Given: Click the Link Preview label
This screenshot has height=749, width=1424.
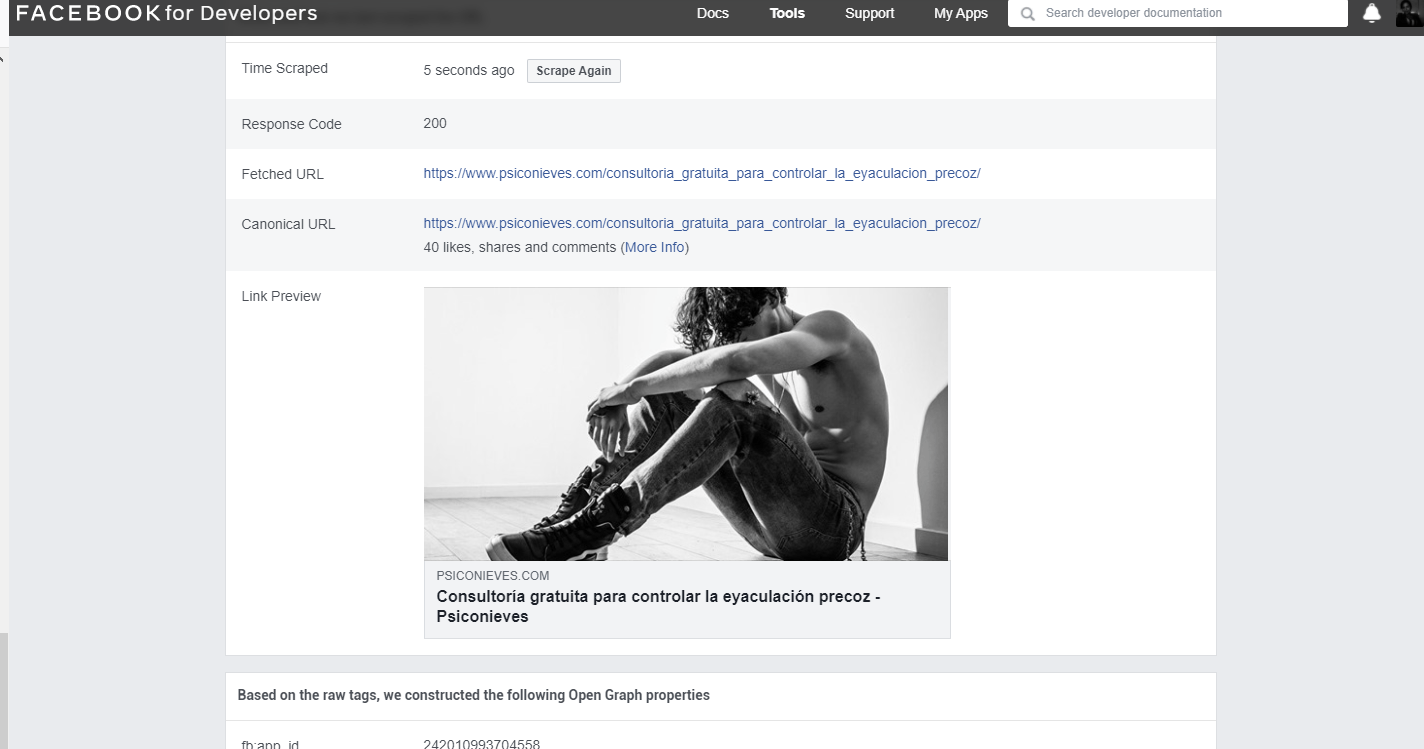Looking at the screenshot, I should pyautogui.click(x=281, y=296).
